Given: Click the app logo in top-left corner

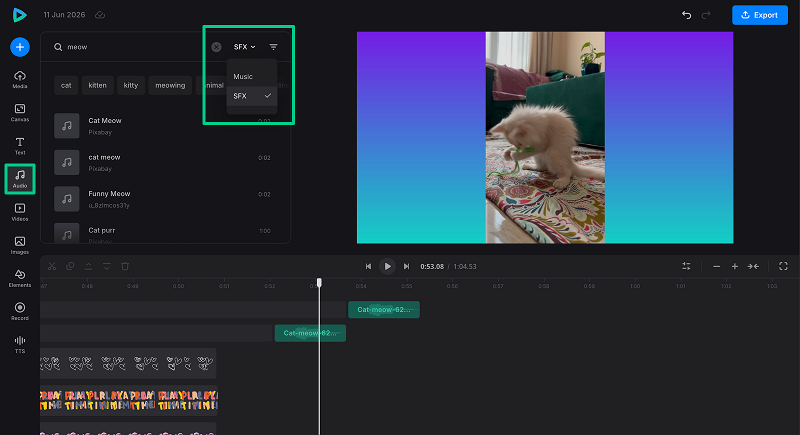Looking at the screenshot, I should tap(19, 15).
